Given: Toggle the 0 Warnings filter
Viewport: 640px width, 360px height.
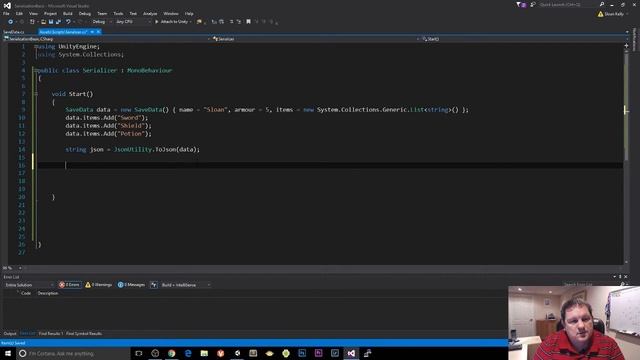Looking at the screenshot, I should click(x=98, y=285).
